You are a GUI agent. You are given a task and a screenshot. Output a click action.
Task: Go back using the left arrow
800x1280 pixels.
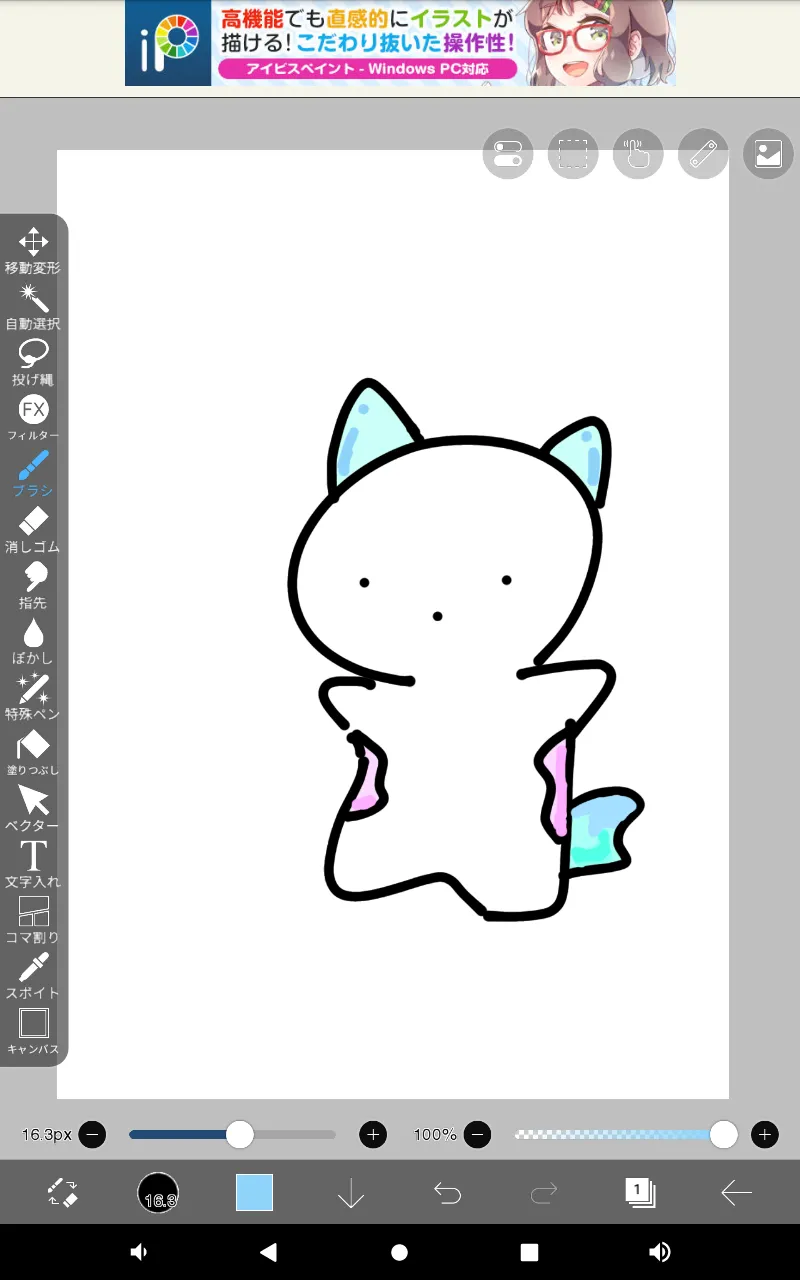point(736,1192)
